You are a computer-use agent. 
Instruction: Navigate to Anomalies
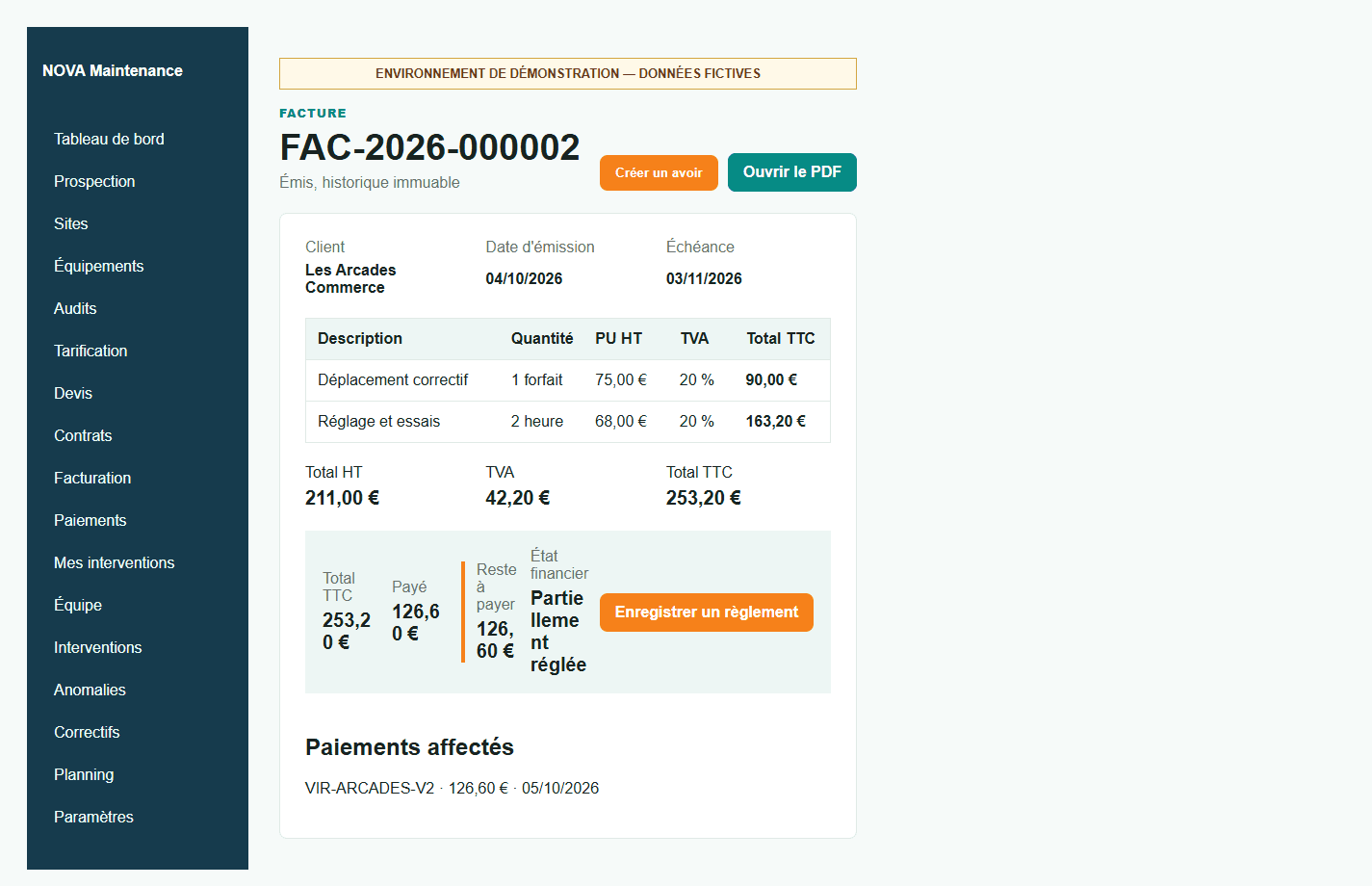(90, 690)
